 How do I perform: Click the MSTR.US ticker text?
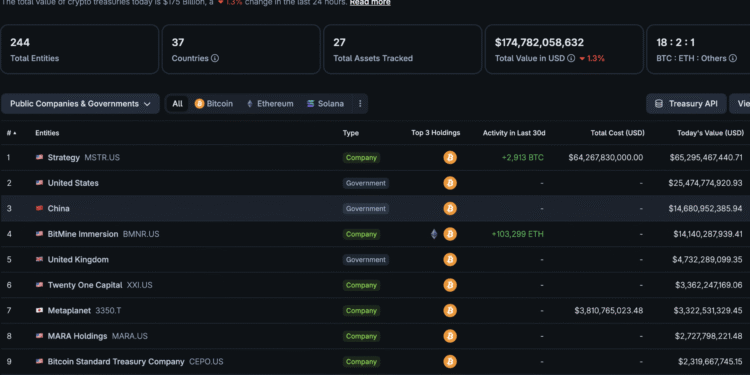point(102,157)
